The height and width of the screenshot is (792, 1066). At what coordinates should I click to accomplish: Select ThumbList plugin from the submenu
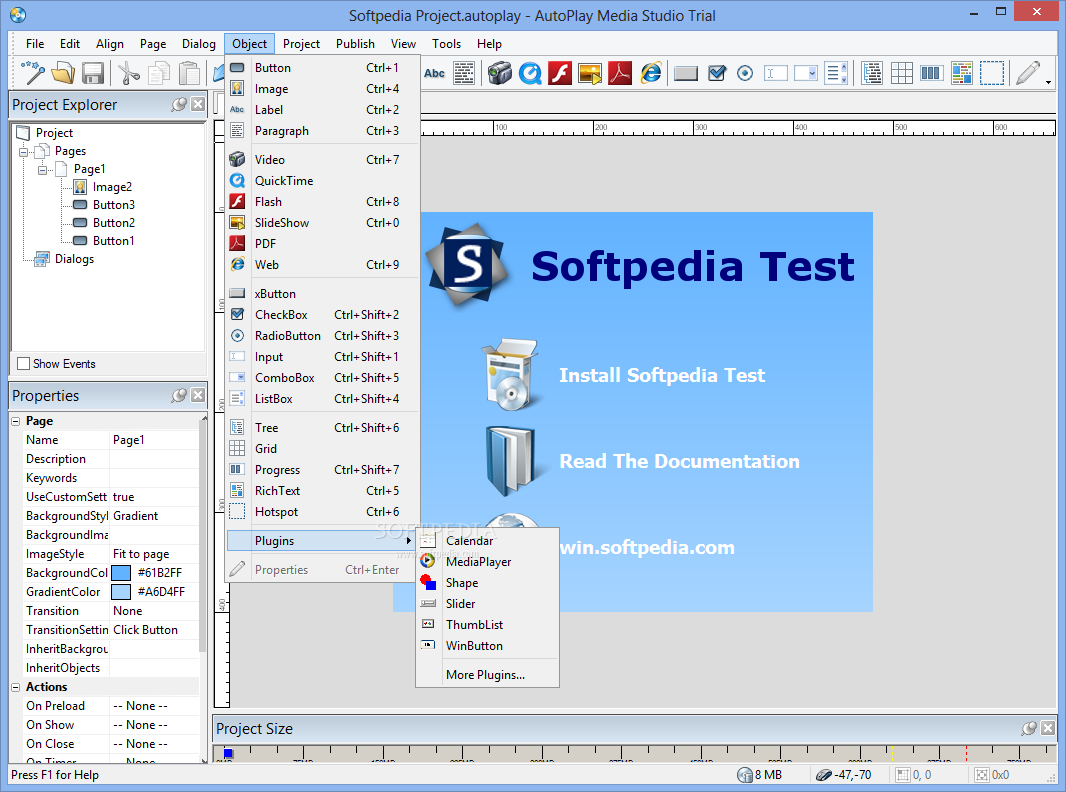(487, 625)
